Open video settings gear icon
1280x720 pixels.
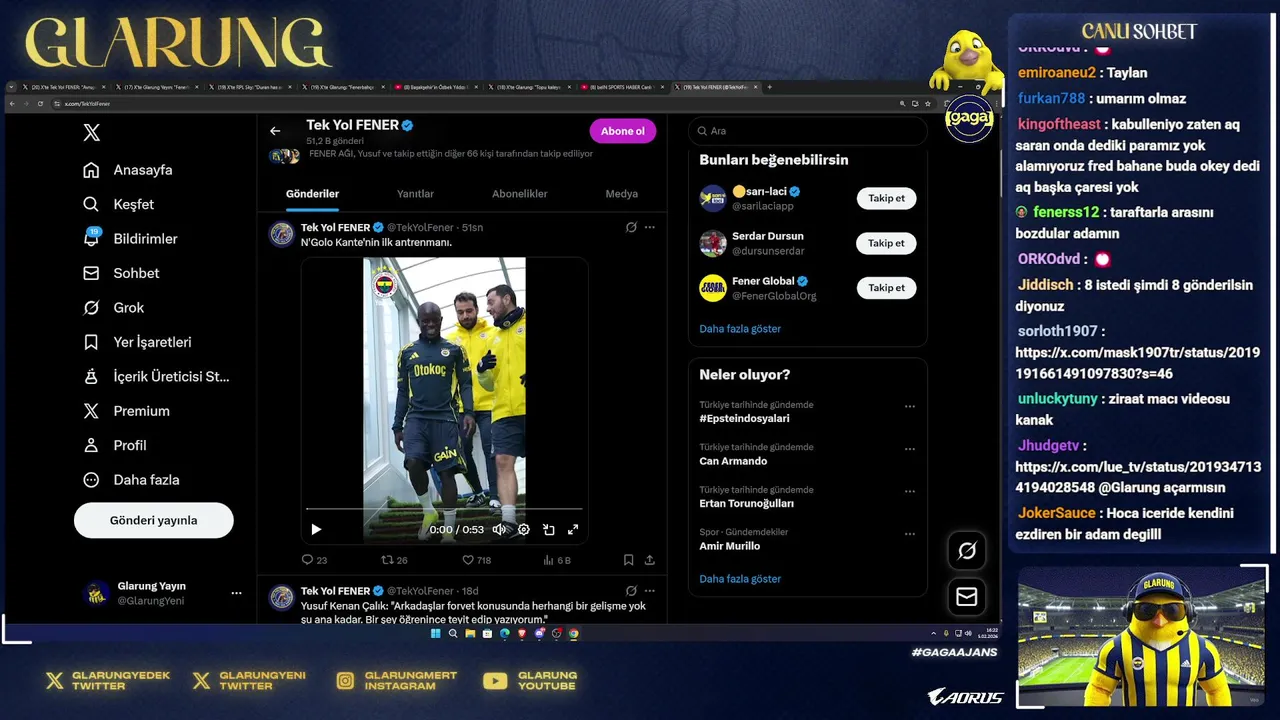pyautogui.click(x=523, y=530)
